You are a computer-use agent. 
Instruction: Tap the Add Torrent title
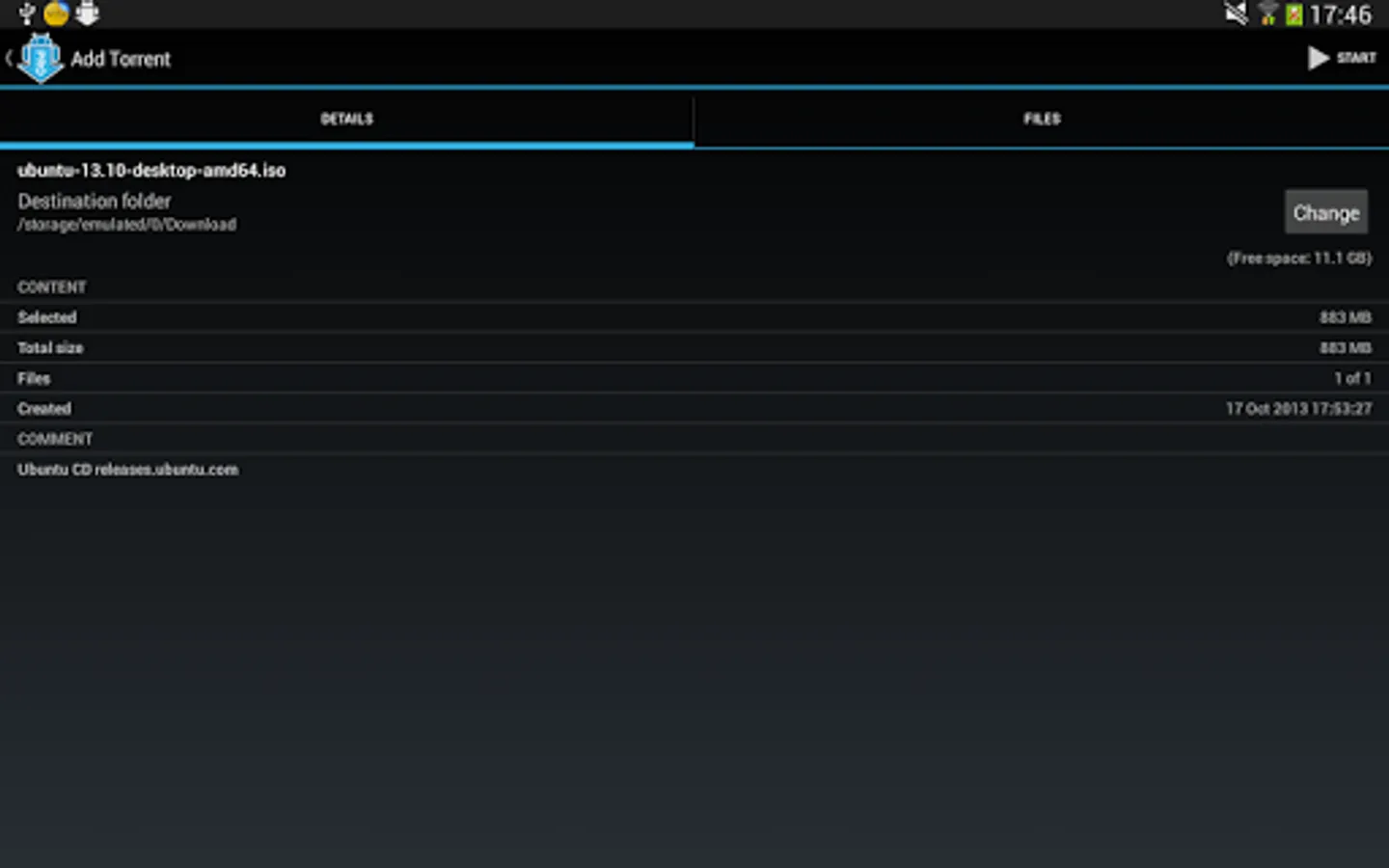click(121, 59)
